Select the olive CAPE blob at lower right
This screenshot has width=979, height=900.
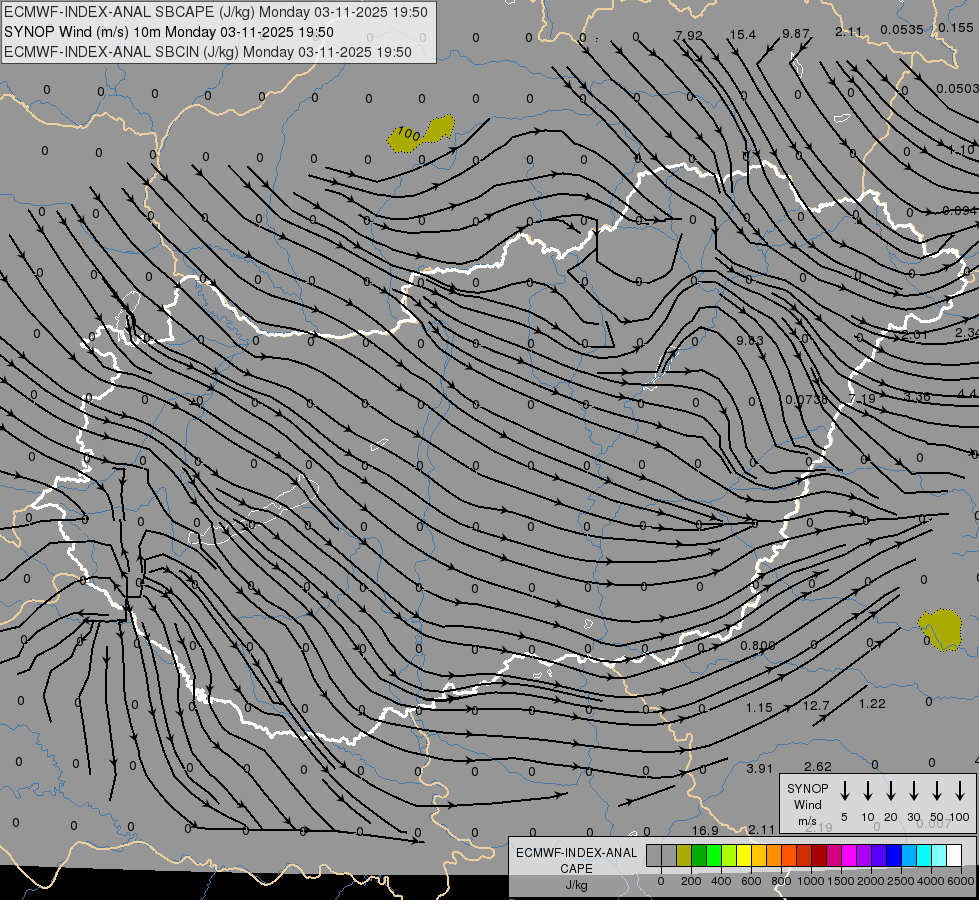pos(940,630)
